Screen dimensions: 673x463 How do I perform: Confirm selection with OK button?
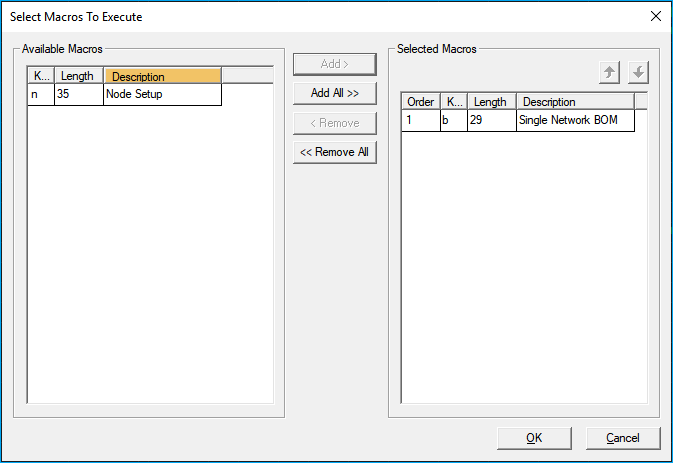click(534, 438)
